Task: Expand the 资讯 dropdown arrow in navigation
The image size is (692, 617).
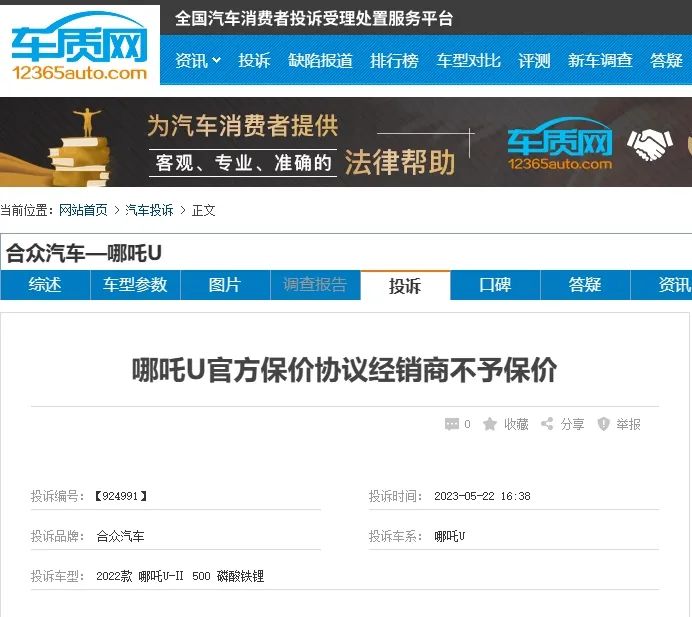Action: (216, 60)
